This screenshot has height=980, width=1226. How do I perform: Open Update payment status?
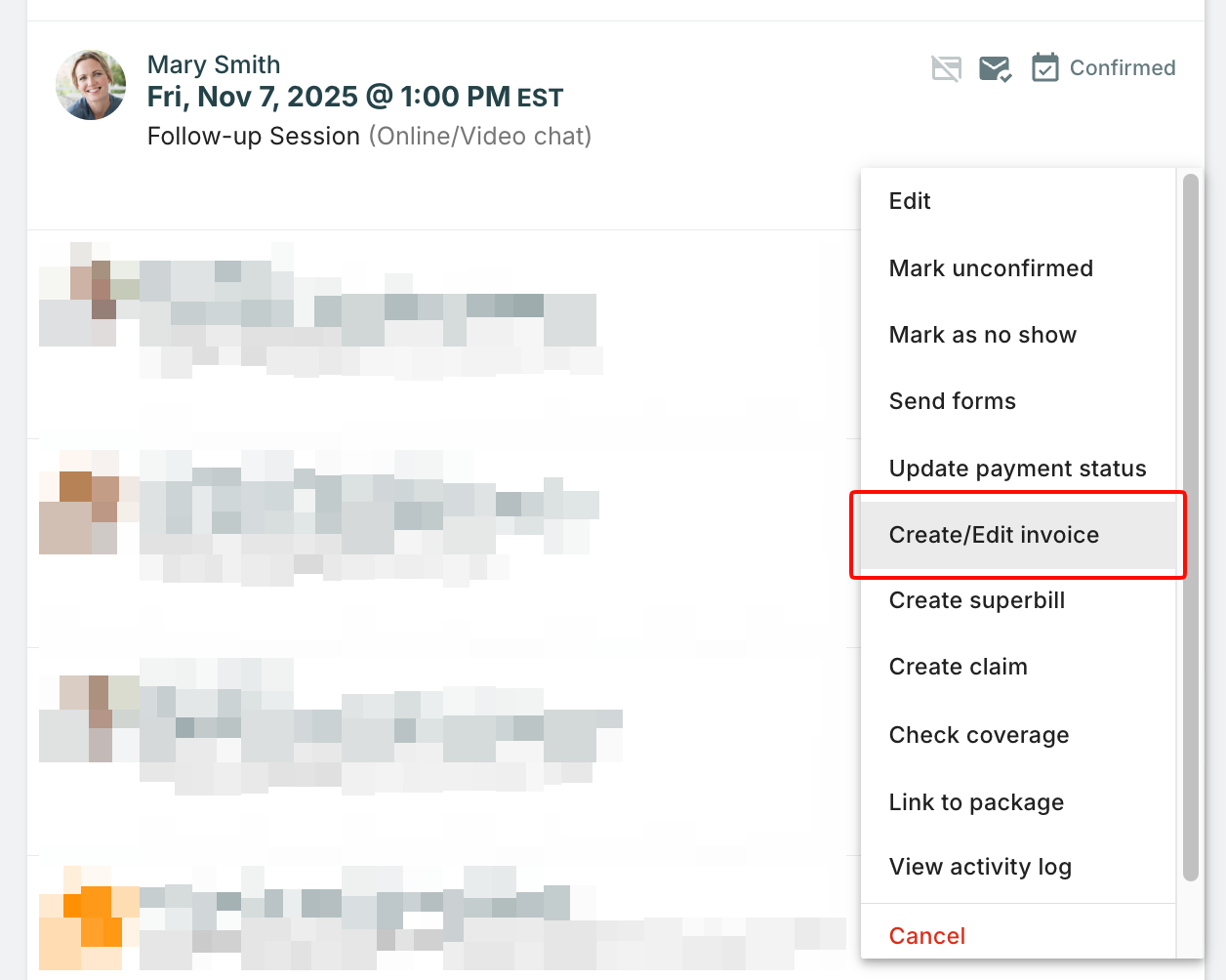point(1017,469)
